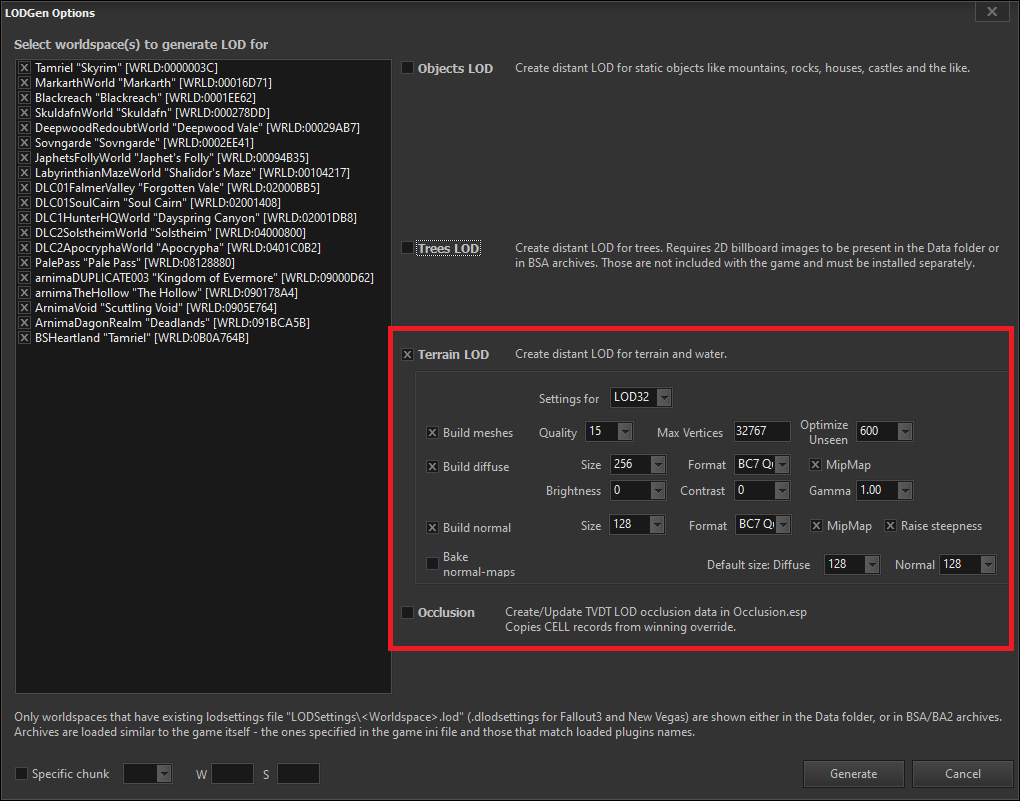The image size is (1020, 801).
Task: Open the Brightness dropdown
Action: [x=638, y=491]
